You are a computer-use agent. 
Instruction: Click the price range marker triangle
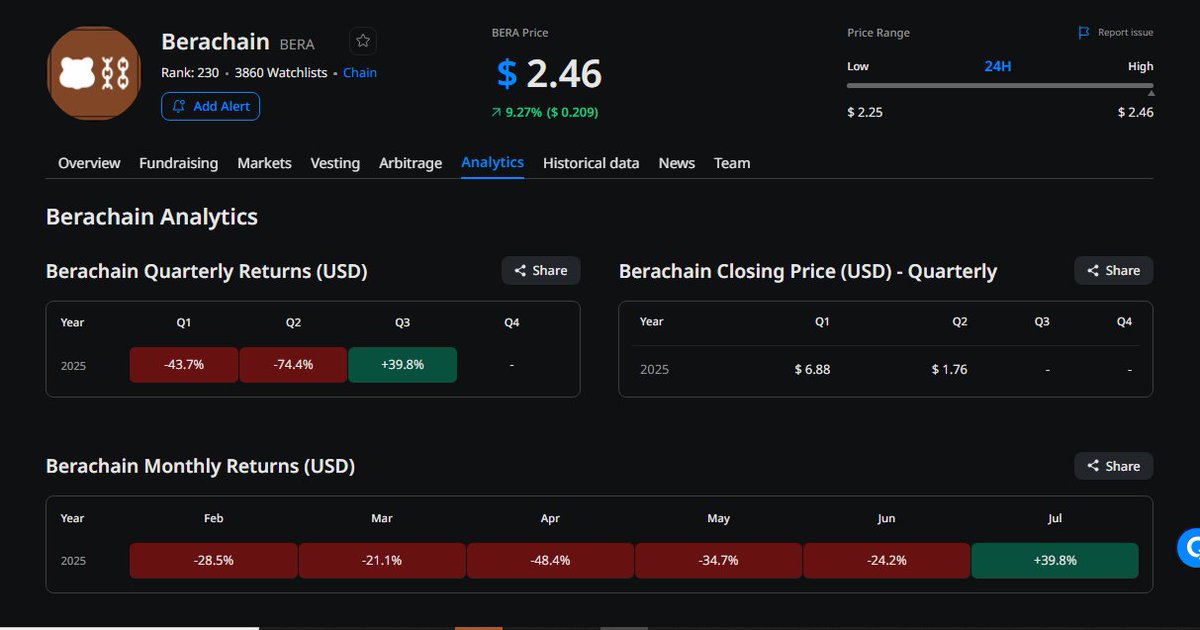[x=1151, y=93]
